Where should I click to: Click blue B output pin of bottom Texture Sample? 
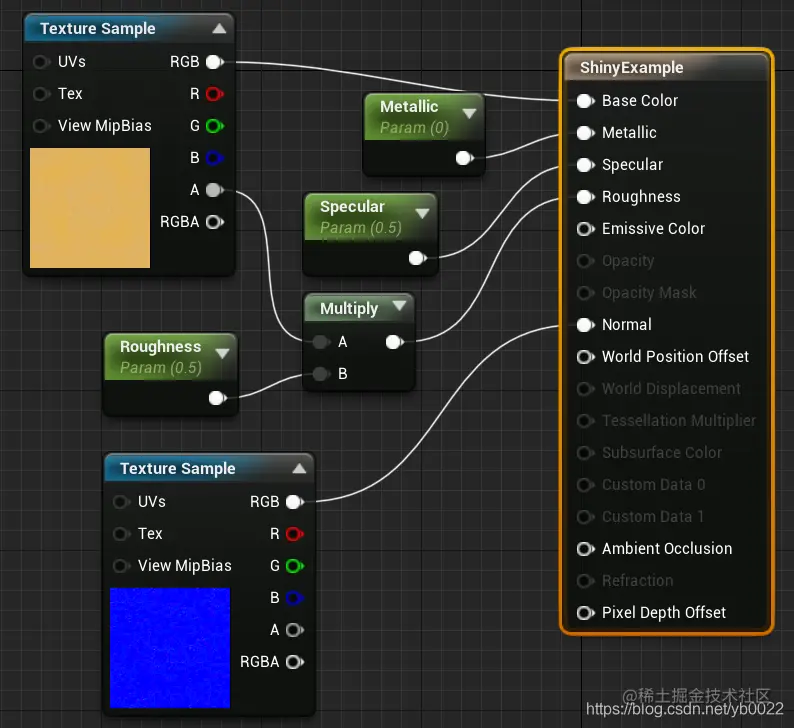tap(295, 598)
